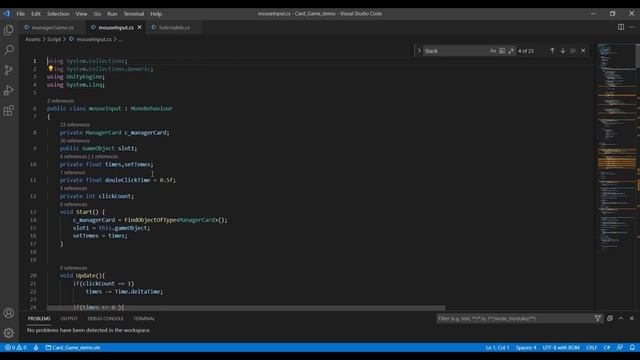Close the bottom panel

pos(631,318)
